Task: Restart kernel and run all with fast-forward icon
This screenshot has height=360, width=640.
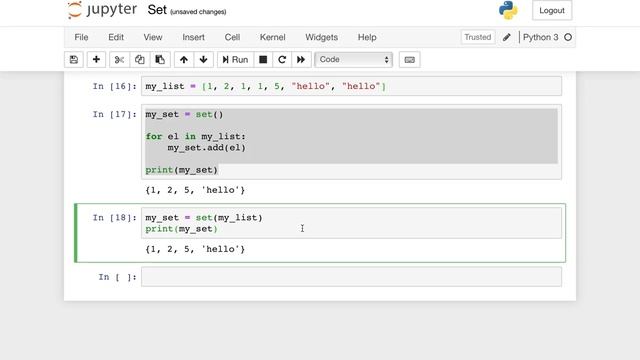Action: (301, 60)
